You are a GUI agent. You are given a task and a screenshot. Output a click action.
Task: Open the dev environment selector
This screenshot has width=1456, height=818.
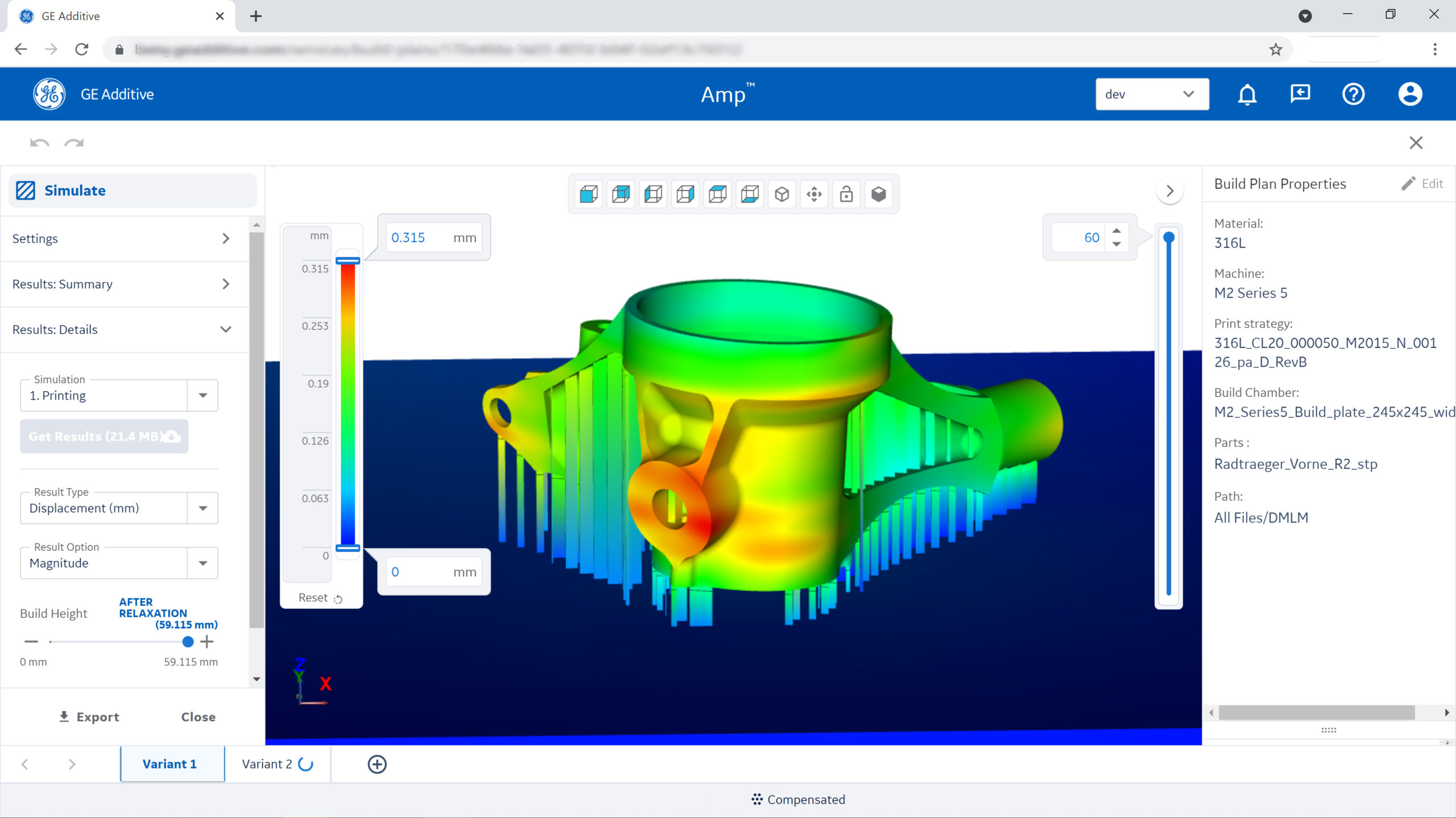pyautogui.click(x=1152, y=94)
